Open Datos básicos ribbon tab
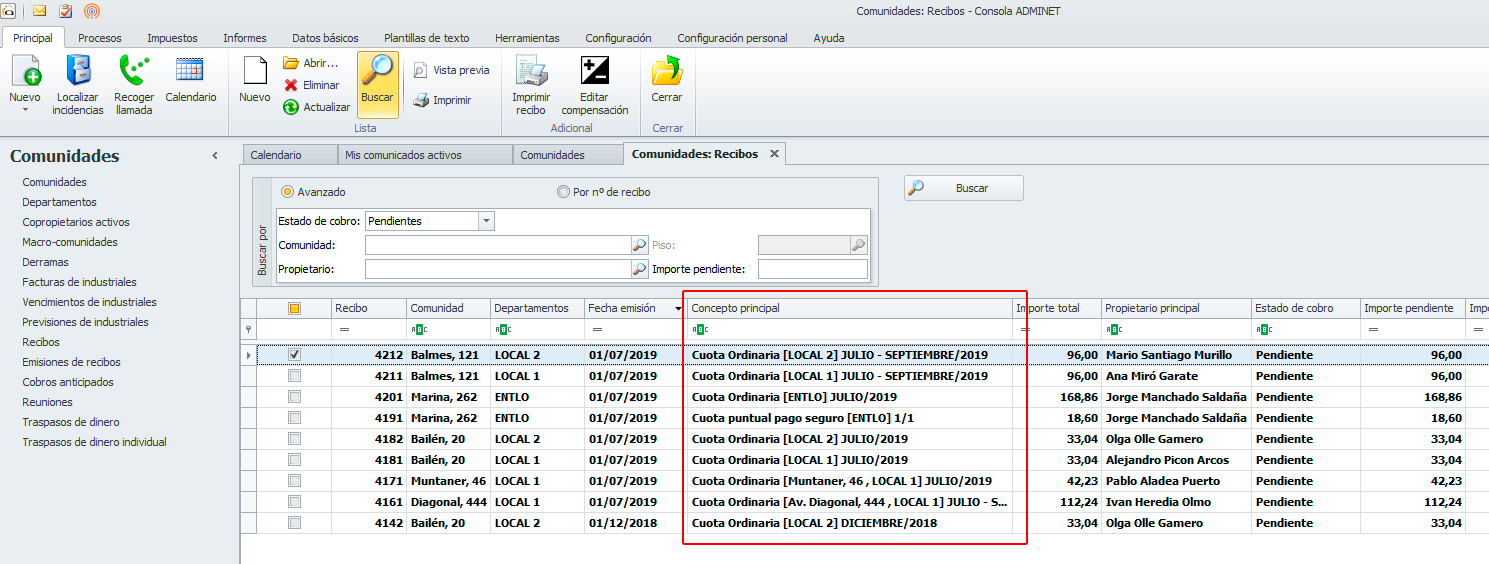 coord(325,38)
